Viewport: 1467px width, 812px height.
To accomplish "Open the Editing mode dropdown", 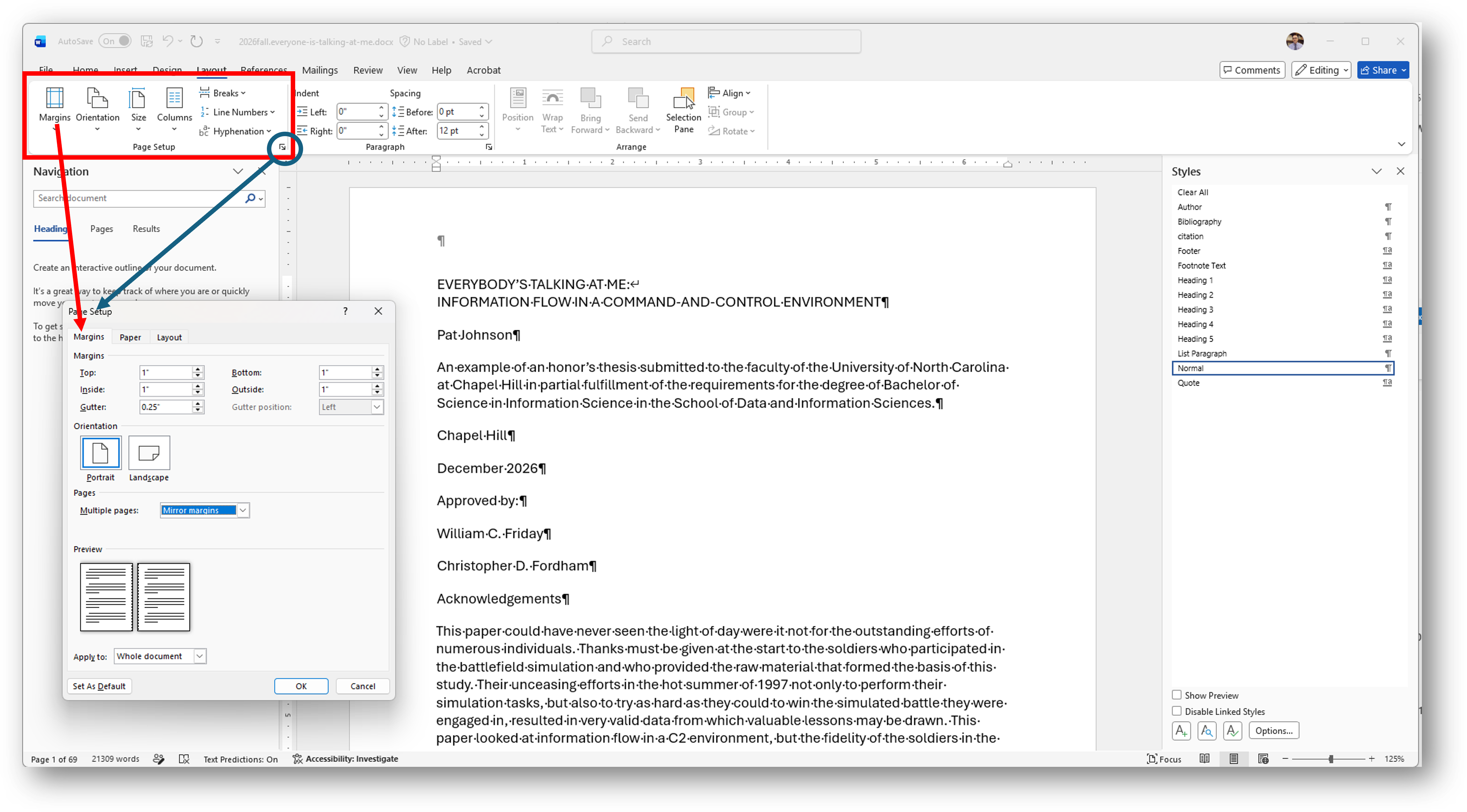I will tap(1321, 70).
